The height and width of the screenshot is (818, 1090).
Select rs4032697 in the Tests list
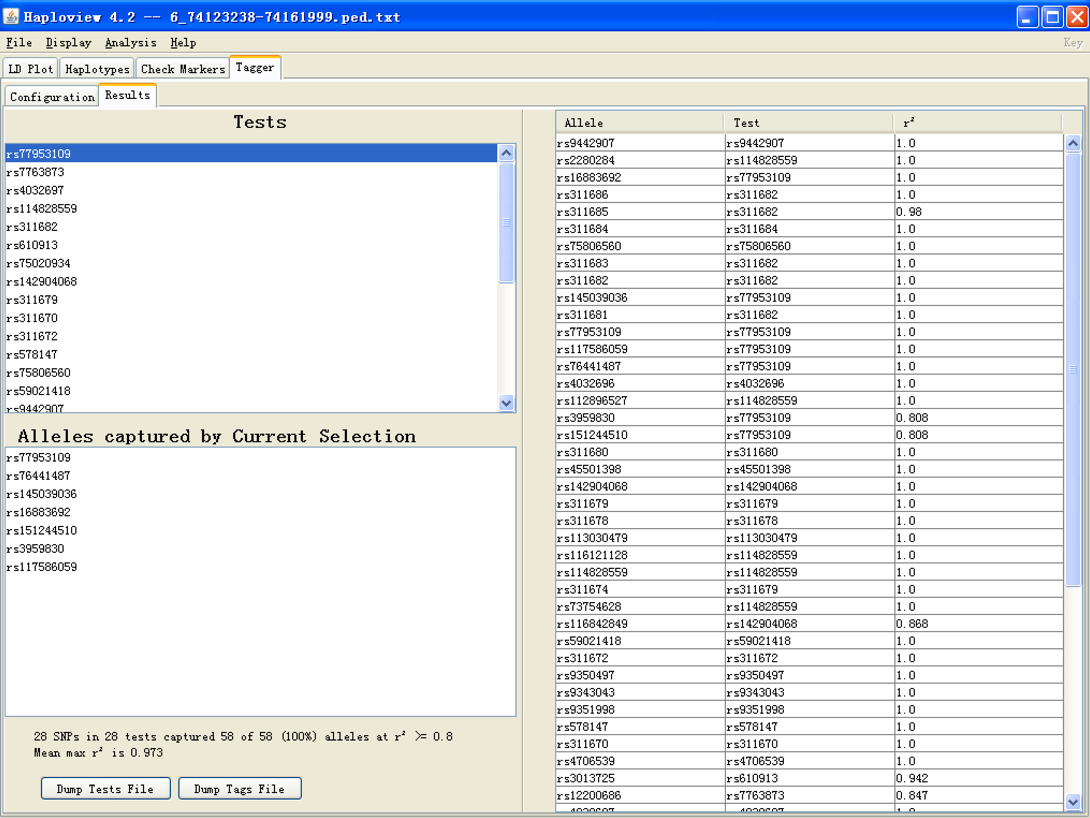(x=252, y=190)
